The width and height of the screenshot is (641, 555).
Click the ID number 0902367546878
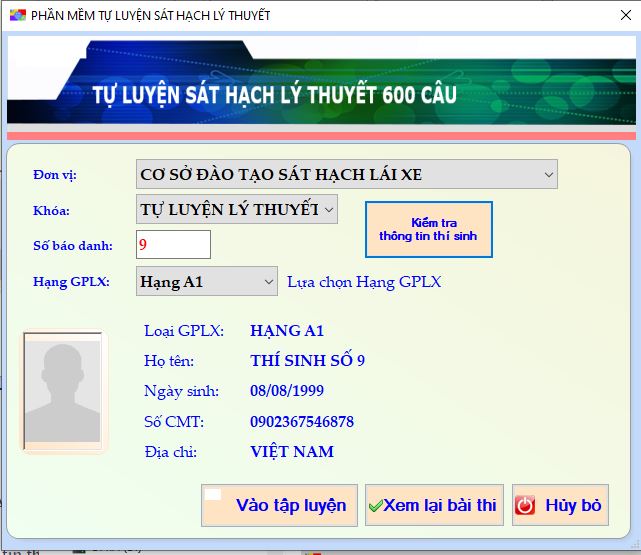pyautogui.click(x=302, y=422)
